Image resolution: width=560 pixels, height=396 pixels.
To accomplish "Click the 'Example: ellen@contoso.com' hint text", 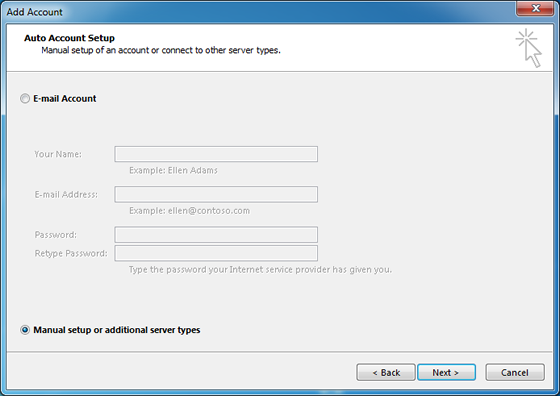I will [189, 211].
